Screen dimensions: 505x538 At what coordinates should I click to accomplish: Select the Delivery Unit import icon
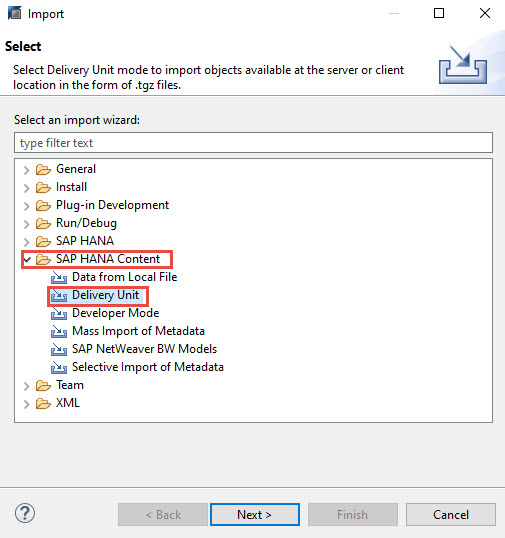pos(59,295)
